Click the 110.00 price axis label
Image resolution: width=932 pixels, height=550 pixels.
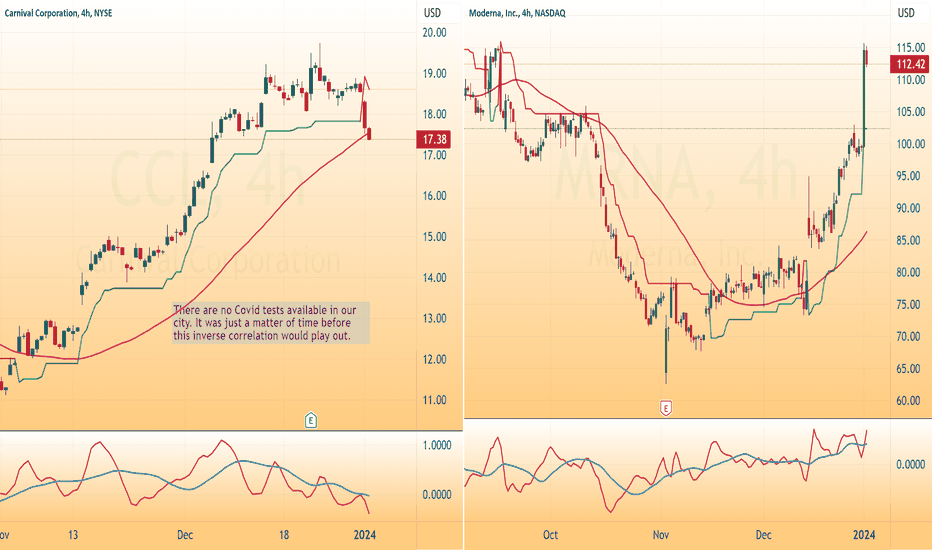(911, 80)
